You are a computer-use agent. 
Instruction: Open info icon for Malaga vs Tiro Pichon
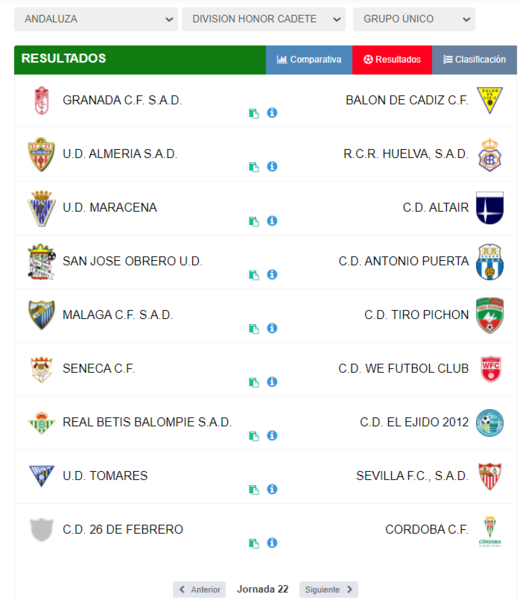tap(272, 328)
